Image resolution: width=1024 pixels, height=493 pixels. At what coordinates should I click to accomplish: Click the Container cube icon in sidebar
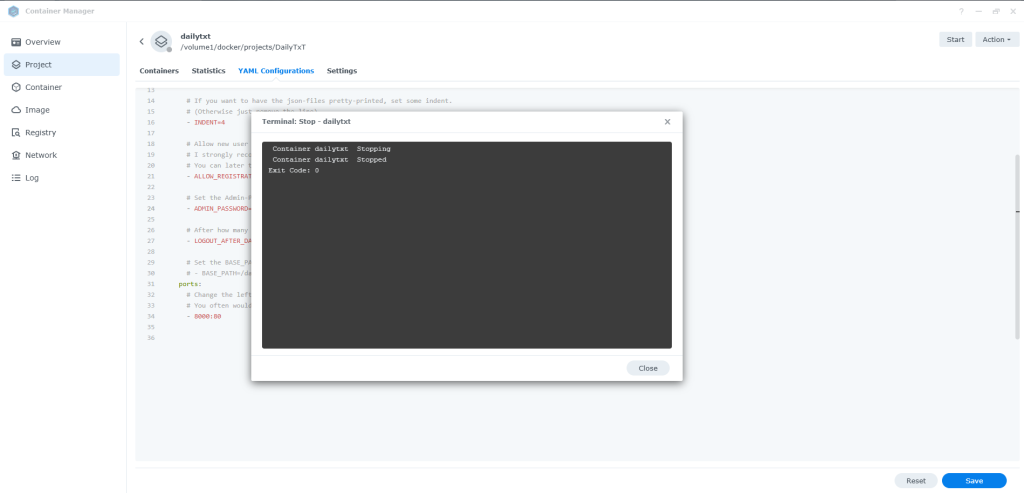[16, 87]
